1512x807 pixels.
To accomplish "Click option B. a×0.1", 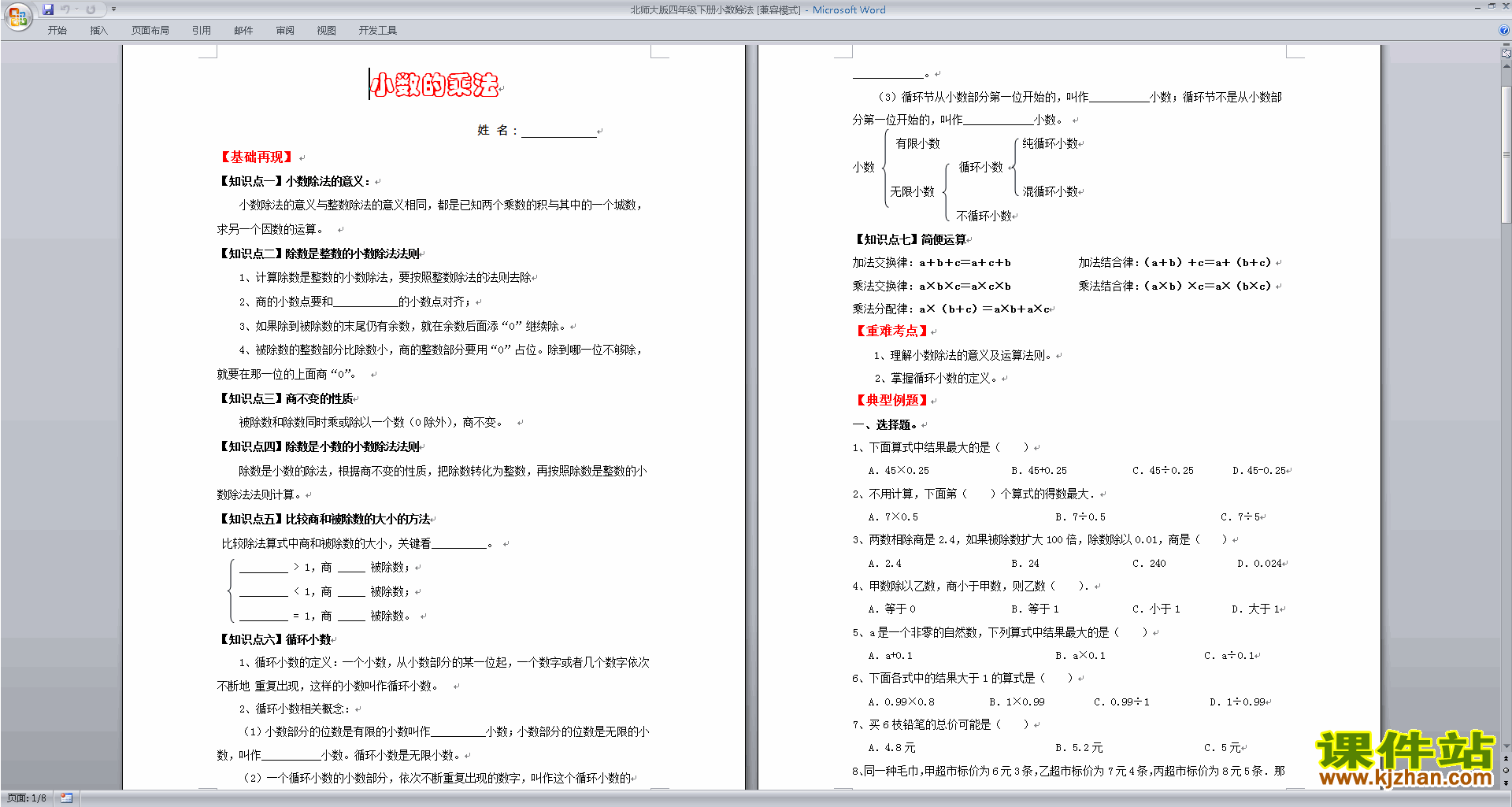I will (x=1080, y=656).
